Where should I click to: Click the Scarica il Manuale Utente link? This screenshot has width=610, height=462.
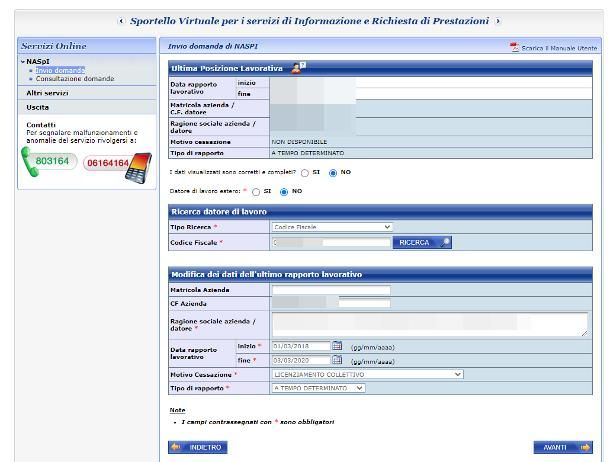click(x=559, y=48)
